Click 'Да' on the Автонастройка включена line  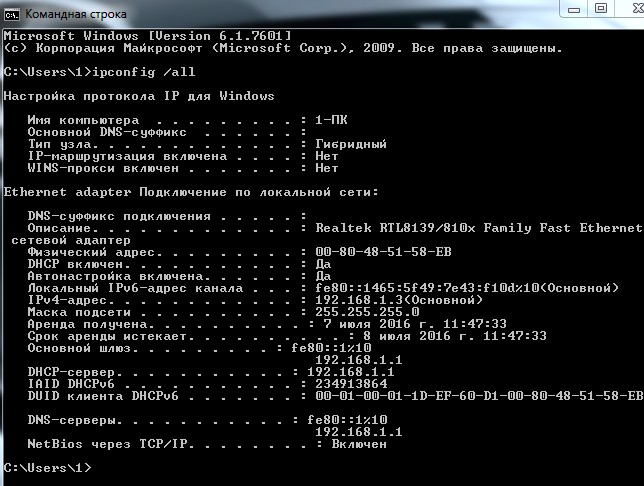pos(323,276)
